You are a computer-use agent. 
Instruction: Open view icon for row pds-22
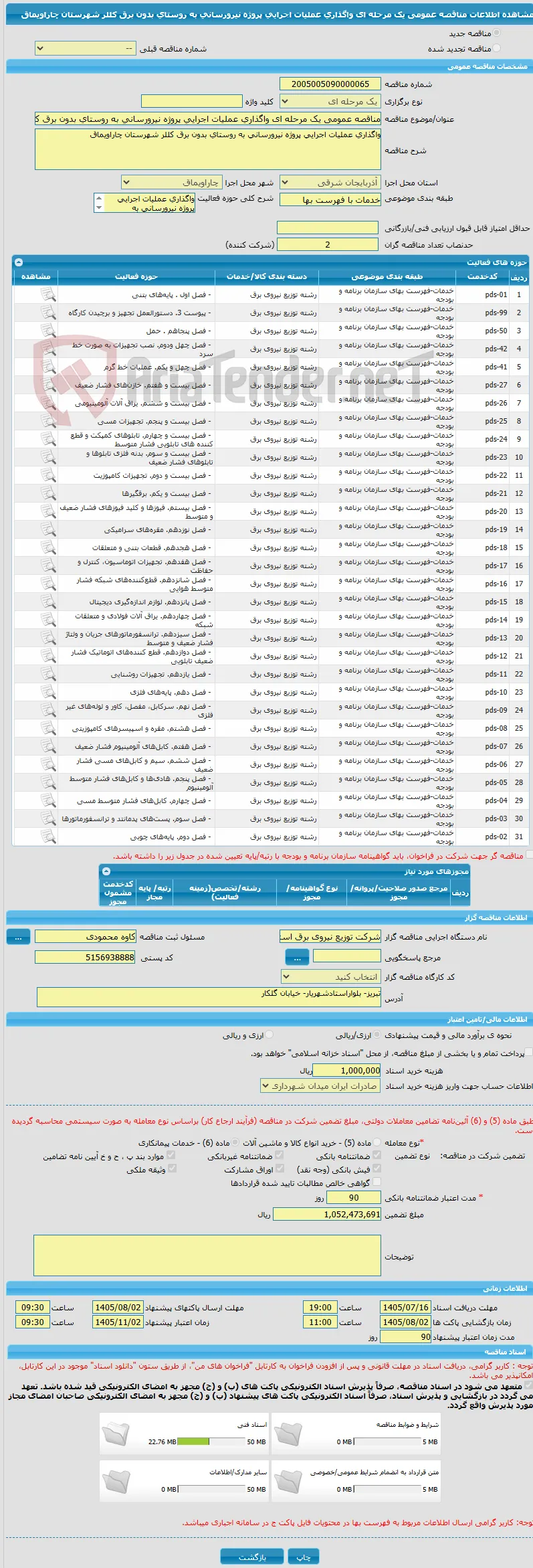pyautogui.click(x=48, y=475)
